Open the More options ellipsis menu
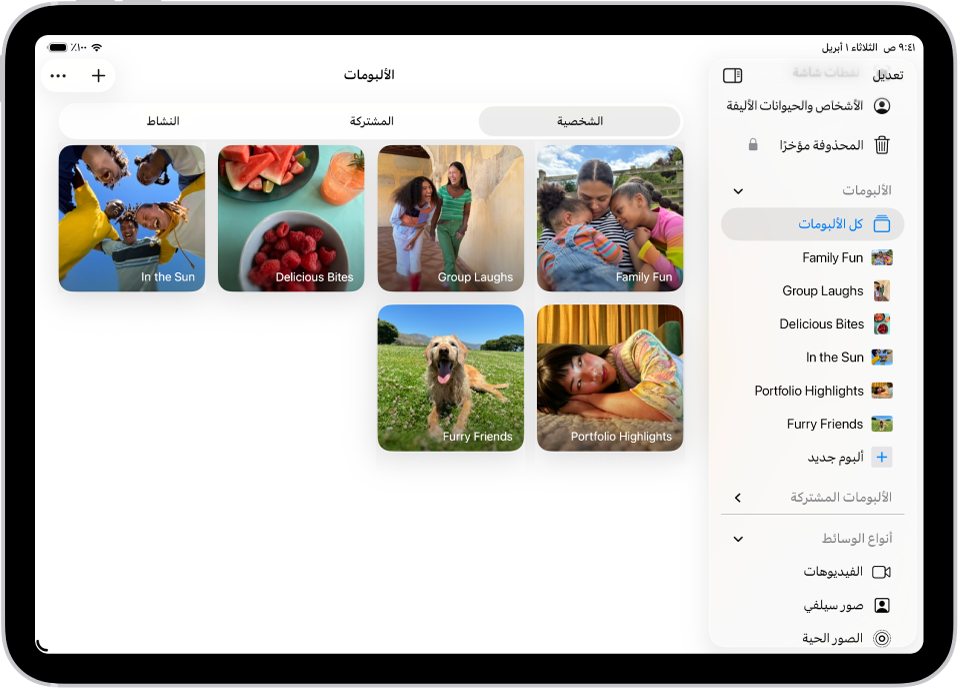 (x=57, y=75)
